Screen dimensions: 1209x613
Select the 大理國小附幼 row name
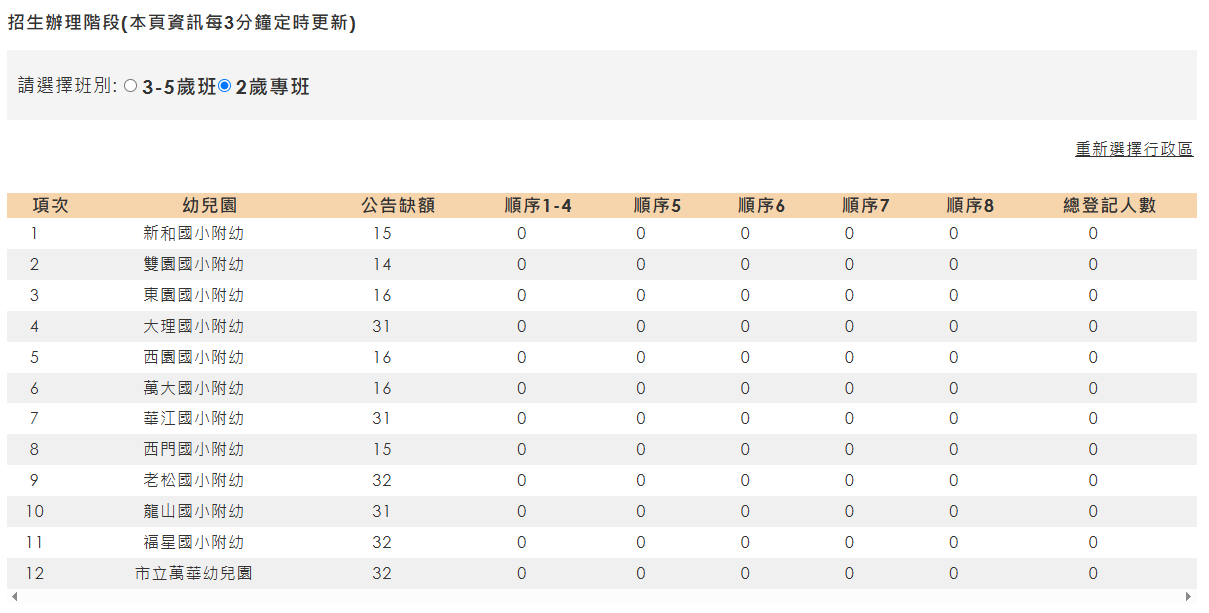click(x=193, y=326)
